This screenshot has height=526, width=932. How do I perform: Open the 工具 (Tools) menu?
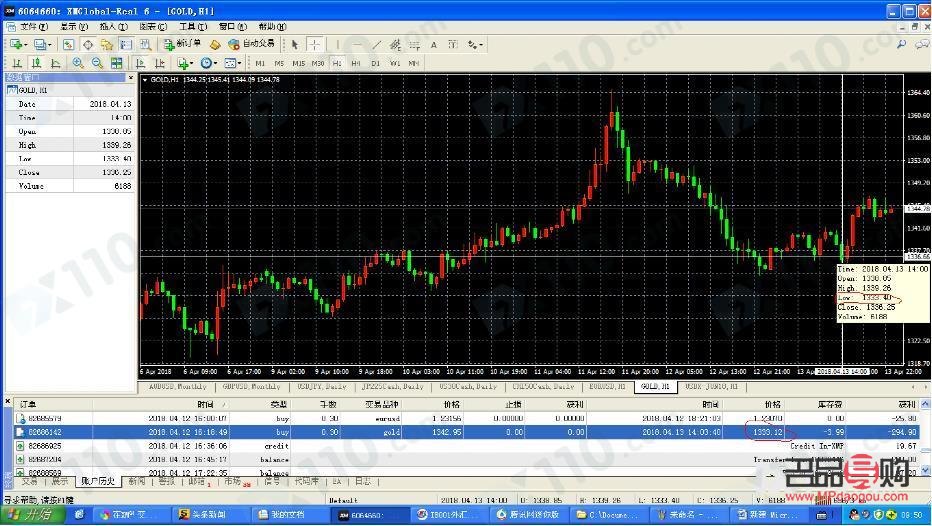pyautogui.click(x=187, y=26)
